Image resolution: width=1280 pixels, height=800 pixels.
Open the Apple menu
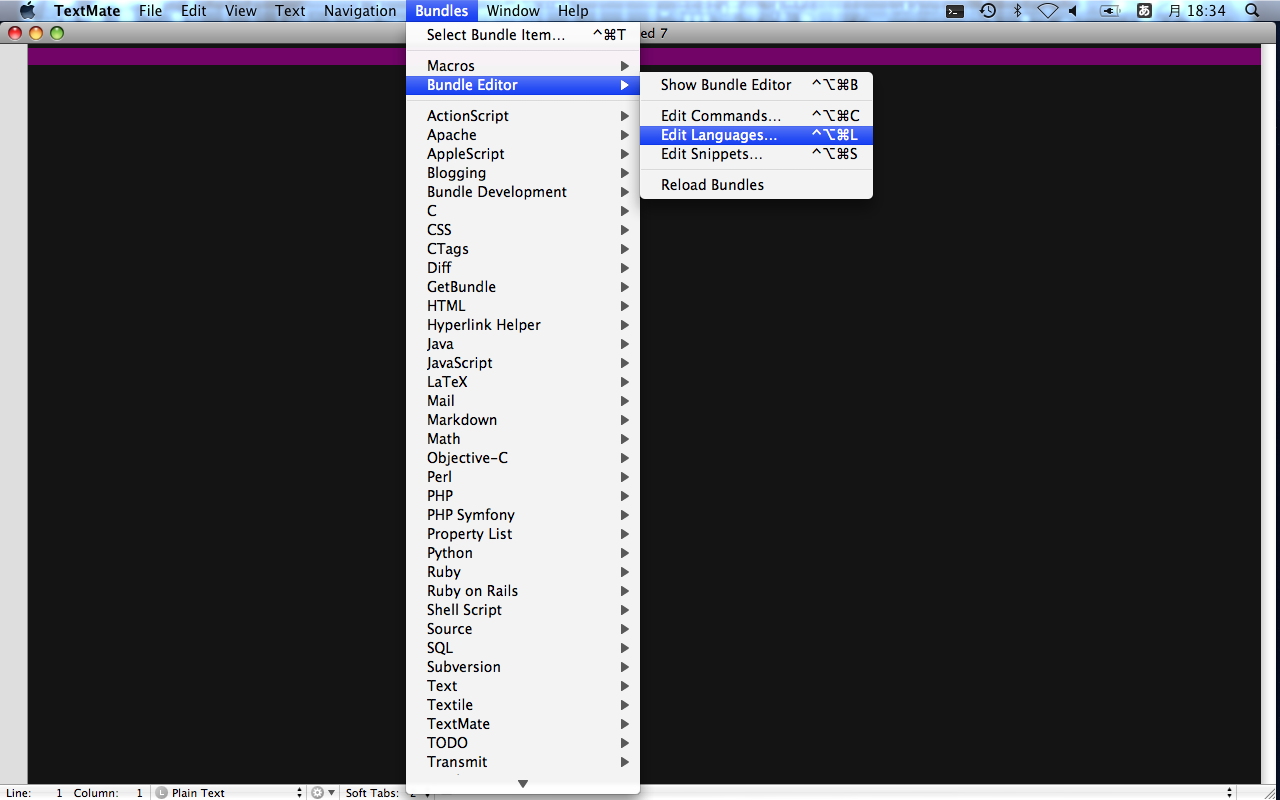(27, 11)
